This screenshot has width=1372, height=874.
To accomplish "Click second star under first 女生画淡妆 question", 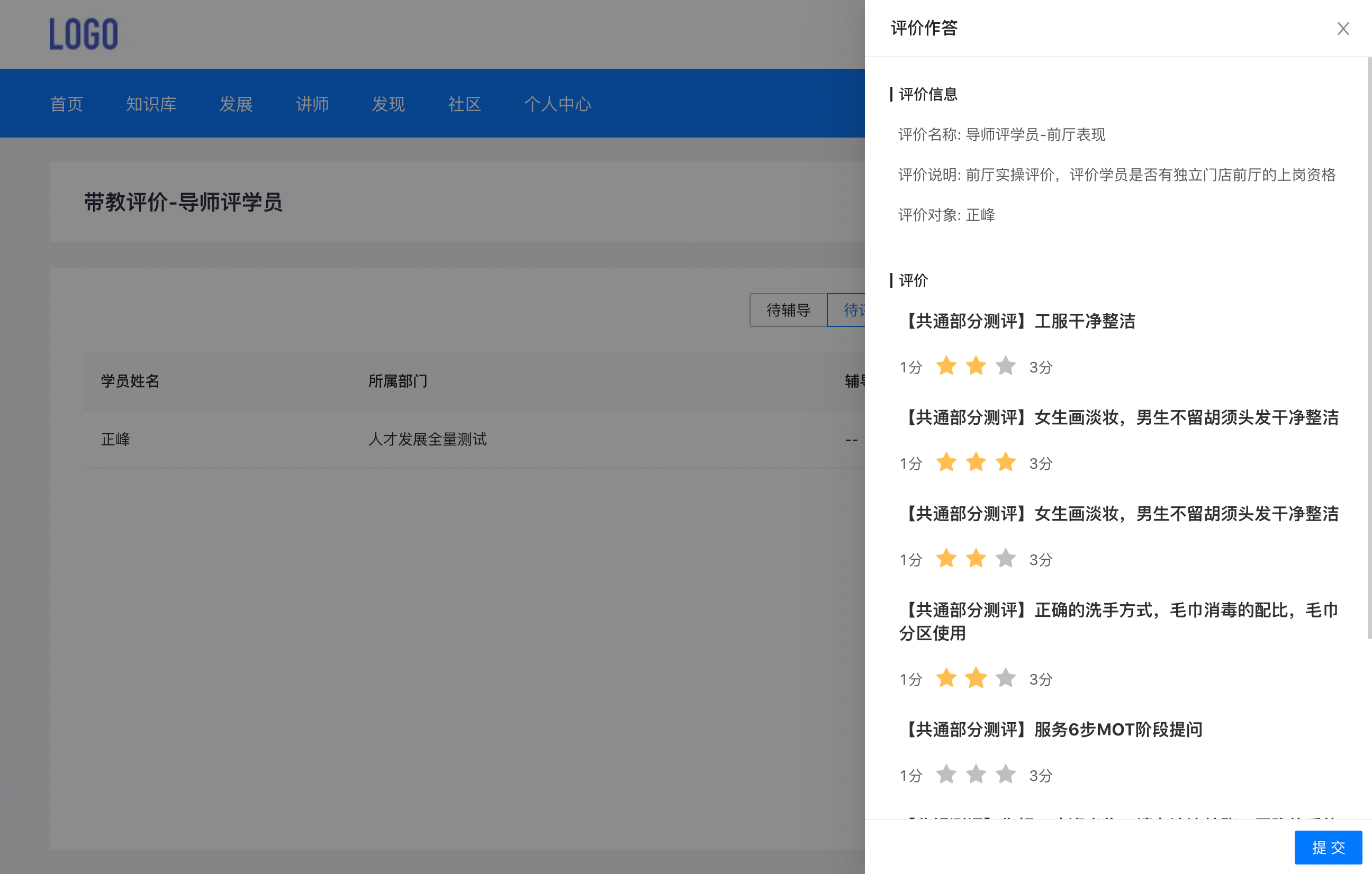I will [976, 462].
